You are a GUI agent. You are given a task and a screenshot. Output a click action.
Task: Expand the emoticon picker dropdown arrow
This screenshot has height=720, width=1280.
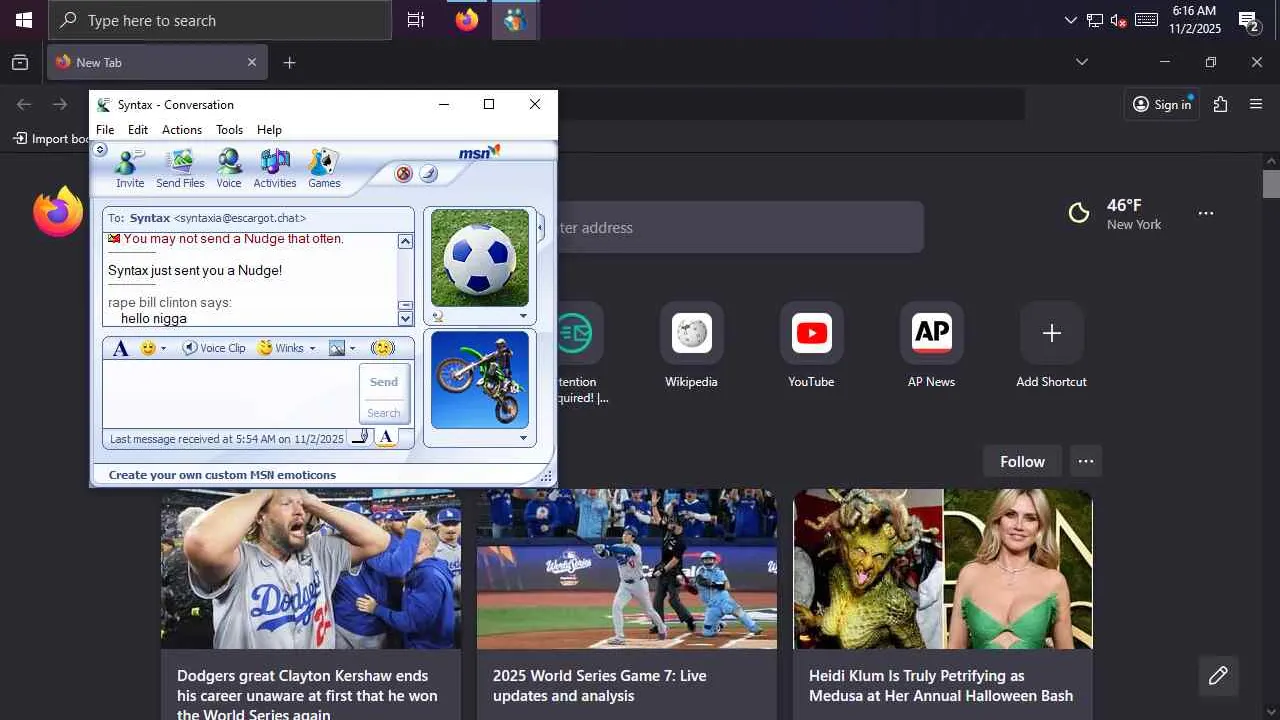164,349
